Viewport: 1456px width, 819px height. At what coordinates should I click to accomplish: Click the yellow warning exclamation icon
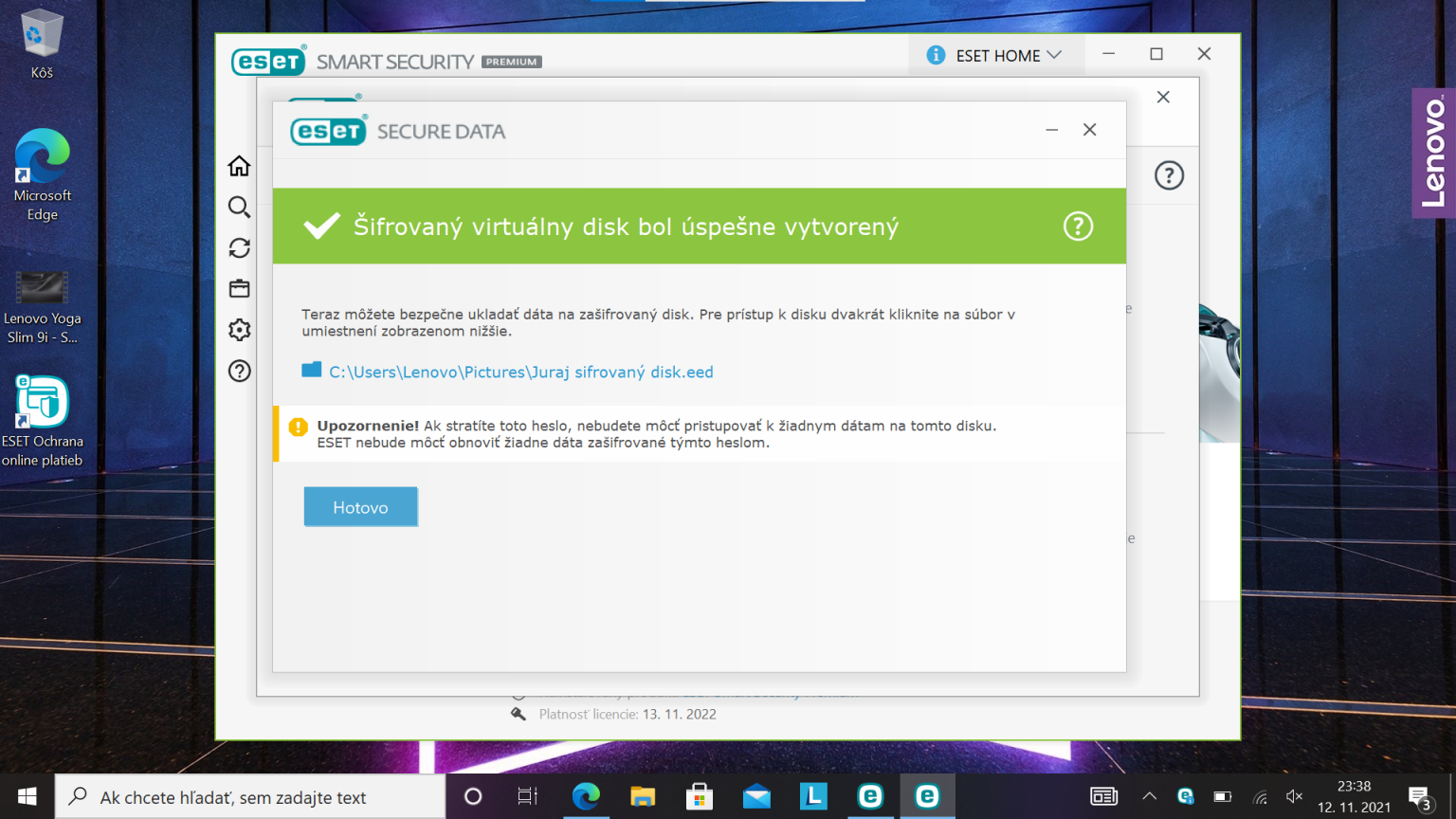298,427
